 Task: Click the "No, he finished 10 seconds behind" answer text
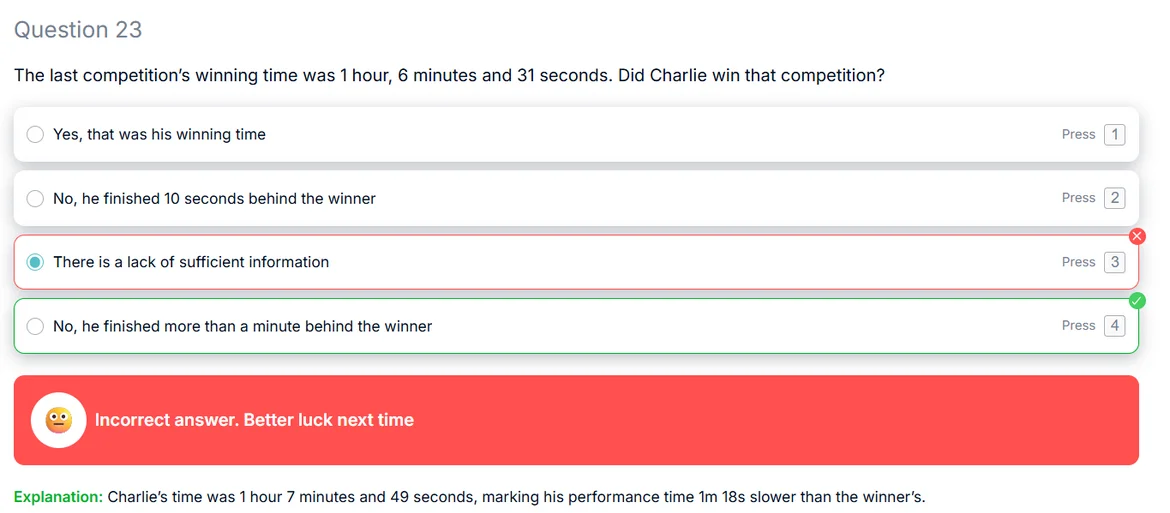(214, 199)
